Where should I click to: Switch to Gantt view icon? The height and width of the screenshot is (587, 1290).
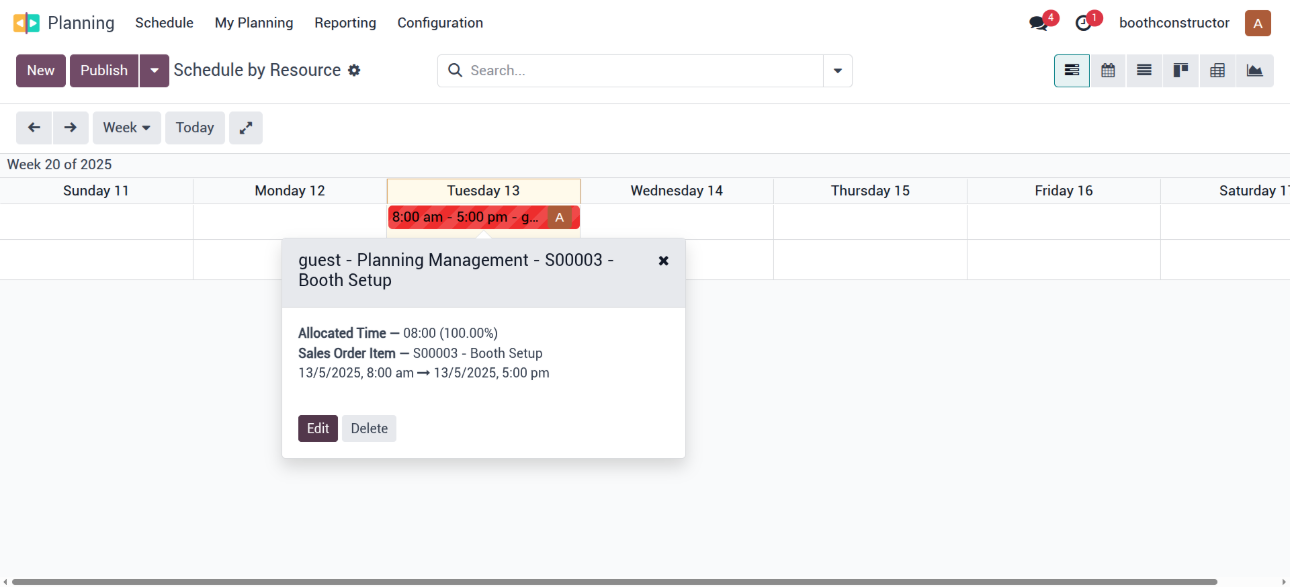tap(1072, 71)
